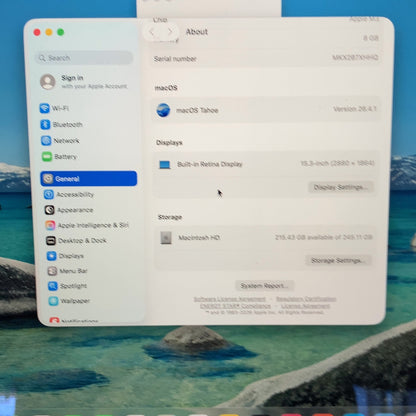Open the Appearance settings icon
The width and height of the screenshot is (416, 416).
pyautogui.click(x=50, y=210)
